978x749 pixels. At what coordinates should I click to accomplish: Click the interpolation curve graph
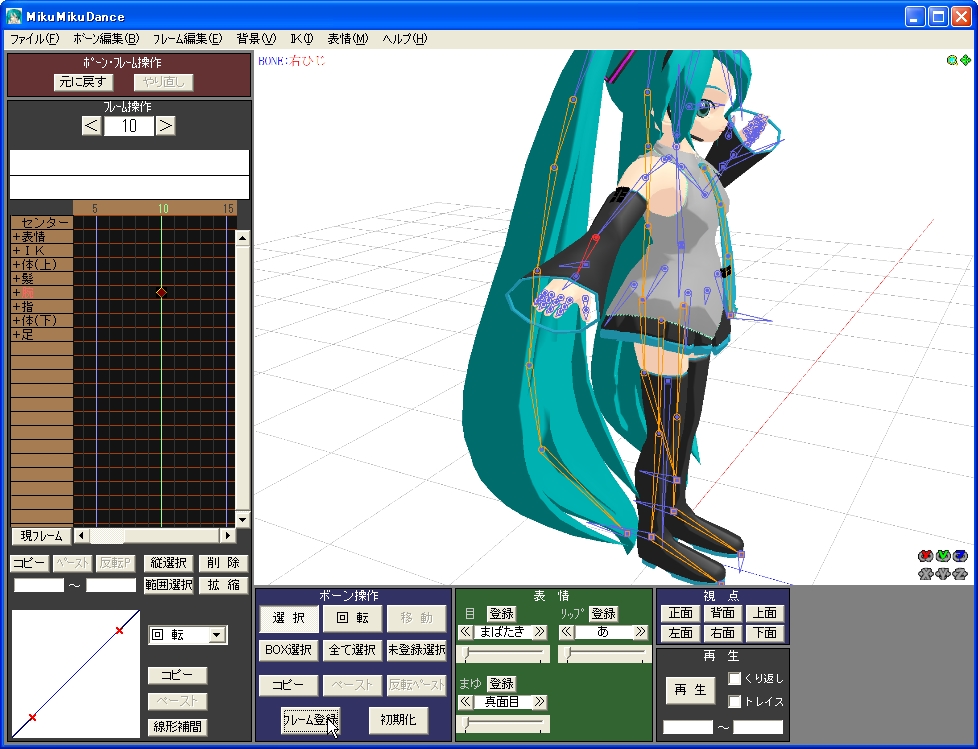[x=75, y=674]
